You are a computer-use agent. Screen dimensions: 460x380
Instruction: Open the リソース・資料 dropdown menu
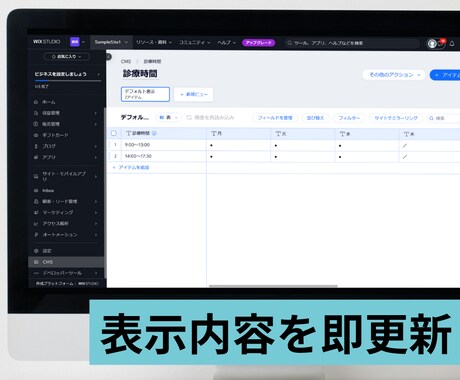tap(154, 43)
